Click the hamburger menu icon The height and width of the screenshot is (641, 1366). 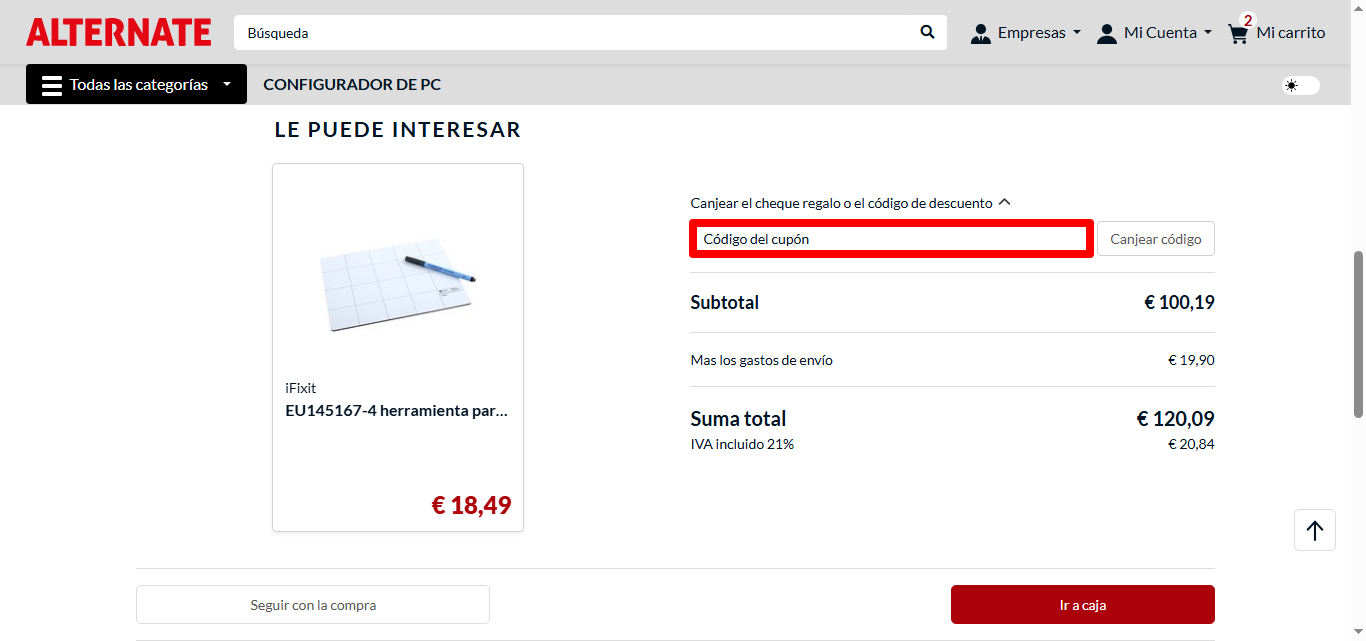pos(52,85)
